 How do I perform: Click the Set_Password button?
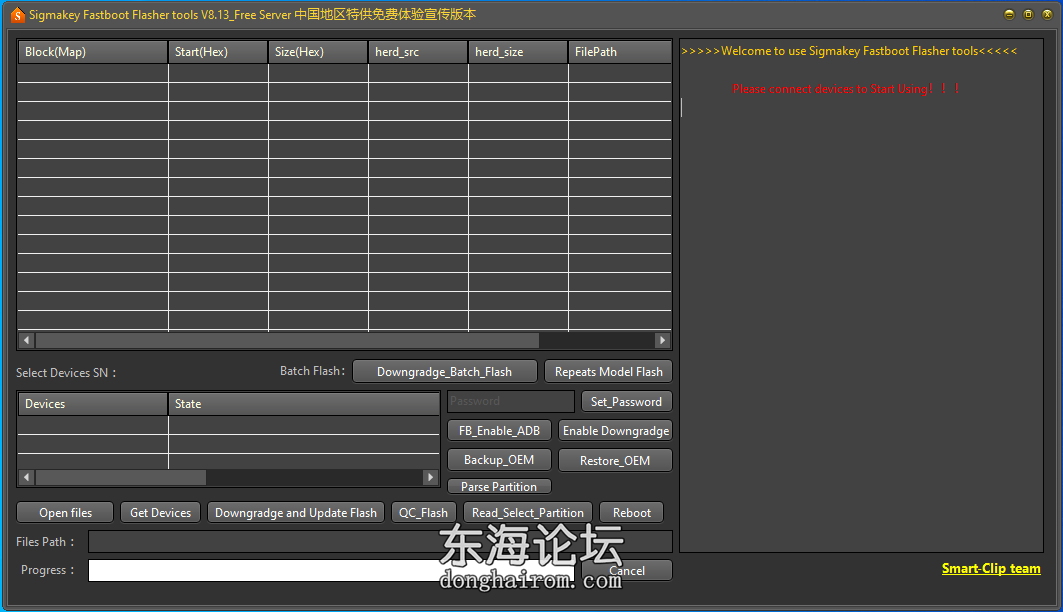(x=626, y=401)
